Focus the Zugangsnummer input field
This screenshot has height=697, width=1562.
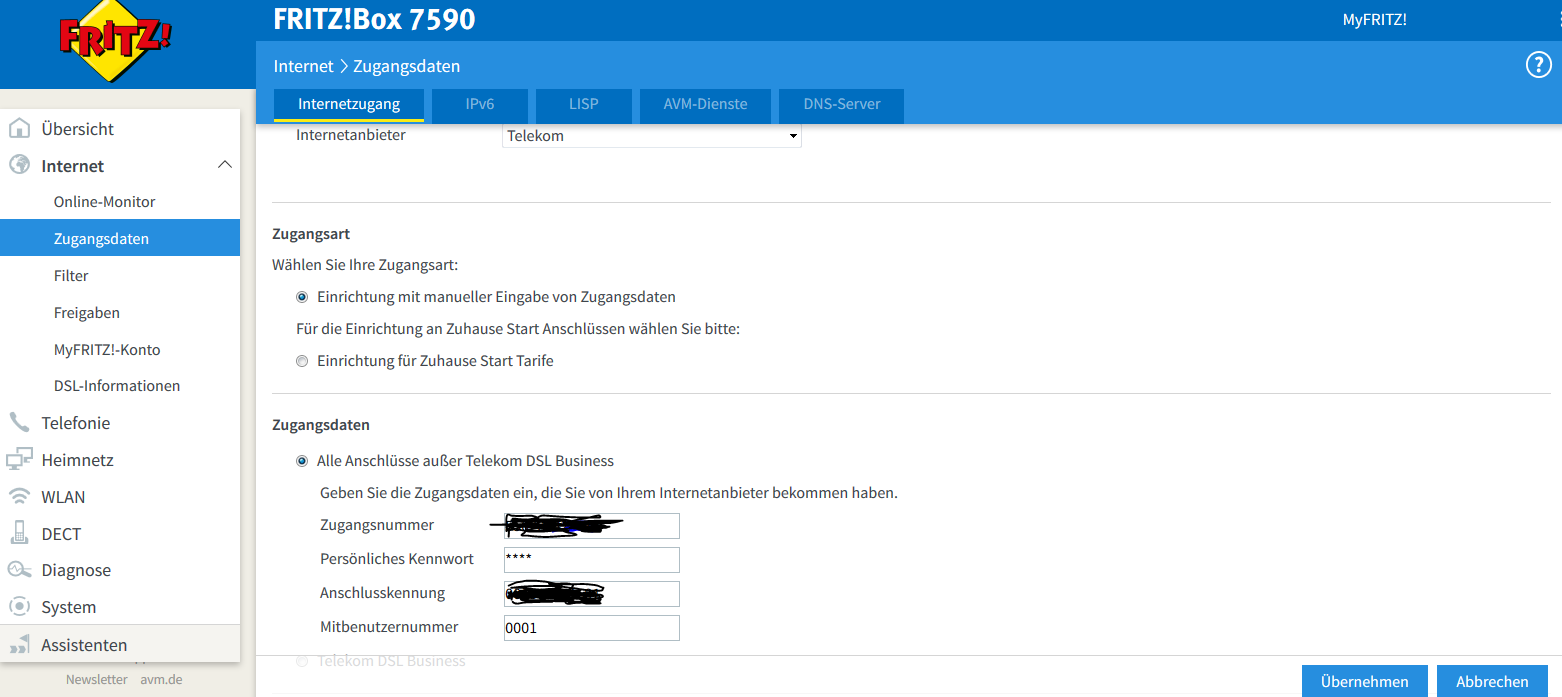click(592, 526)
